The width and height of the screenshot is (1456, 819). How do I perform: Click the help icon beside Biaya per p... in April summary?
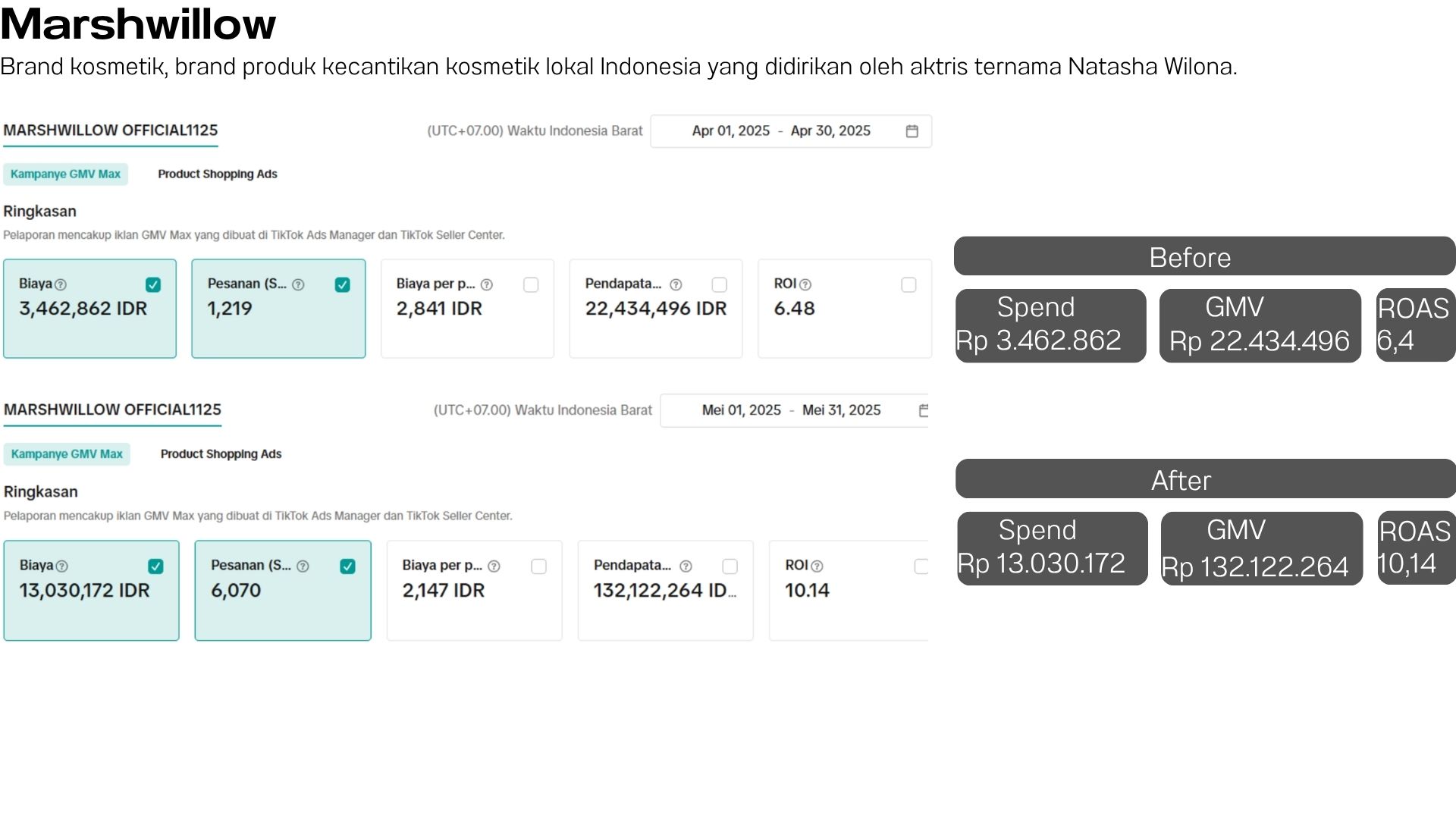coord(487,284)
